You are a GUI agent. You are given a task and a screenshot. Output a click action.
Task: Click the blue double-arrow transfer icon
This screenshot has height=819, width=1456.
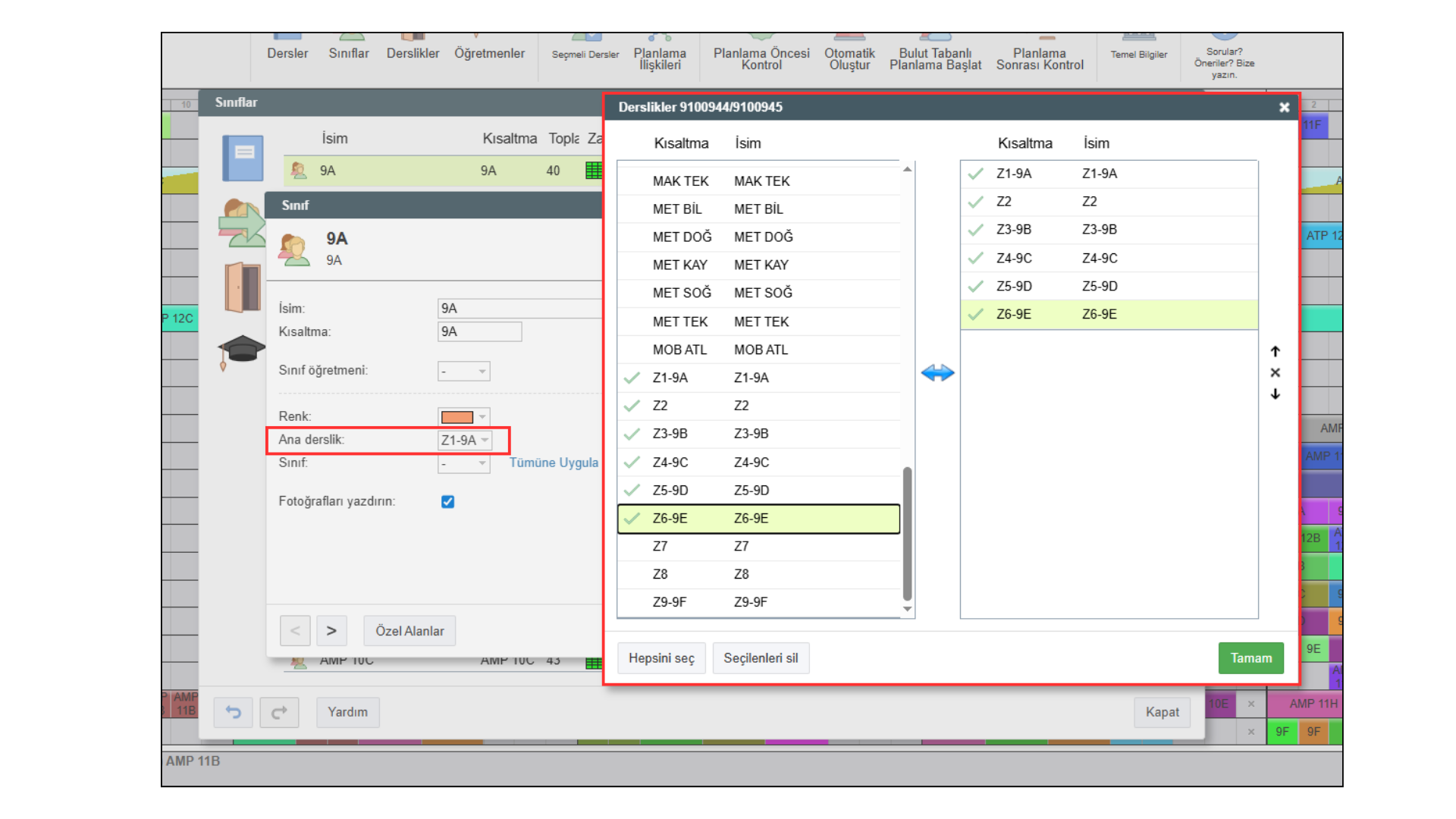pyautogui.click(x=937, y=373)
